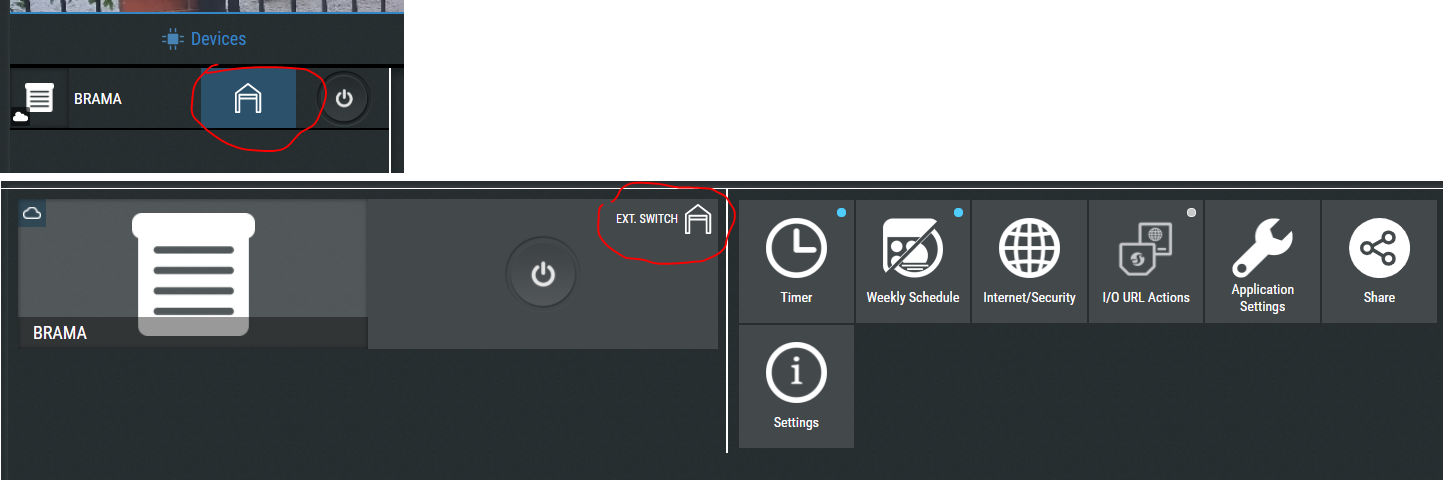
Task: Click the gray status dot on I/O URL Actions
Action: pos(1191,212)
